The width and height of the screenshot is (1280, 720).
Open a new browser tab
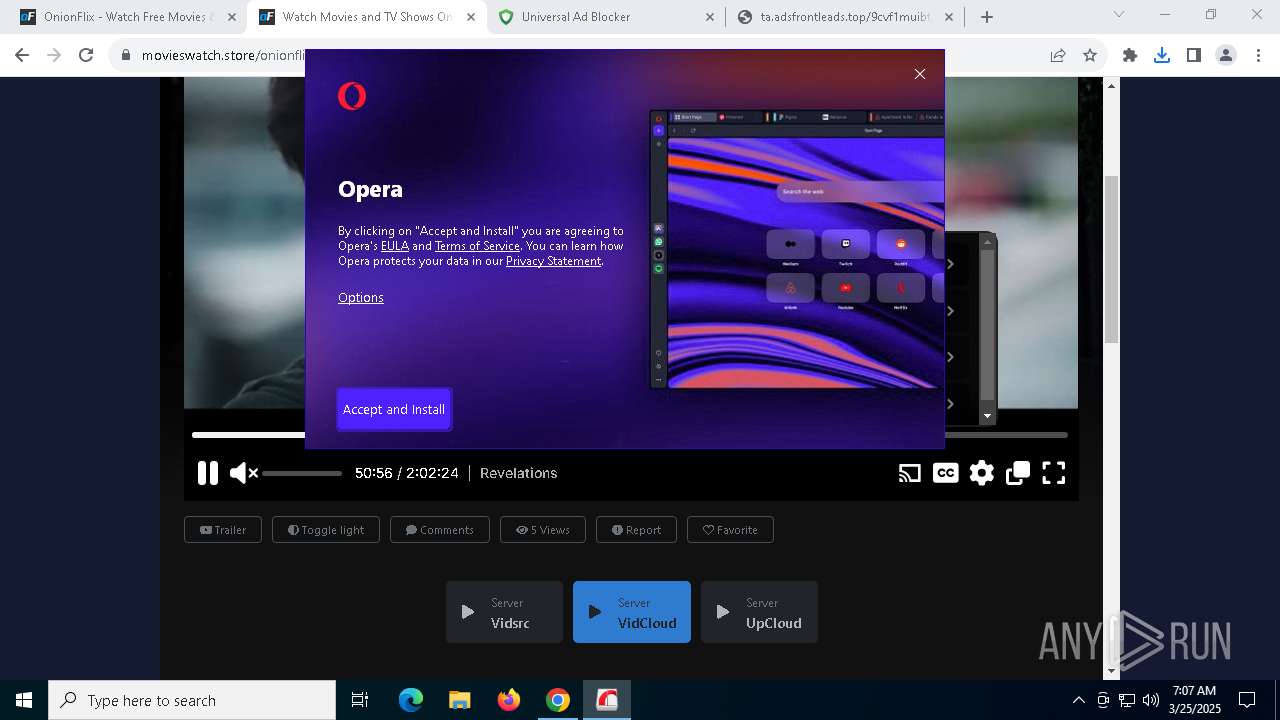987,17
